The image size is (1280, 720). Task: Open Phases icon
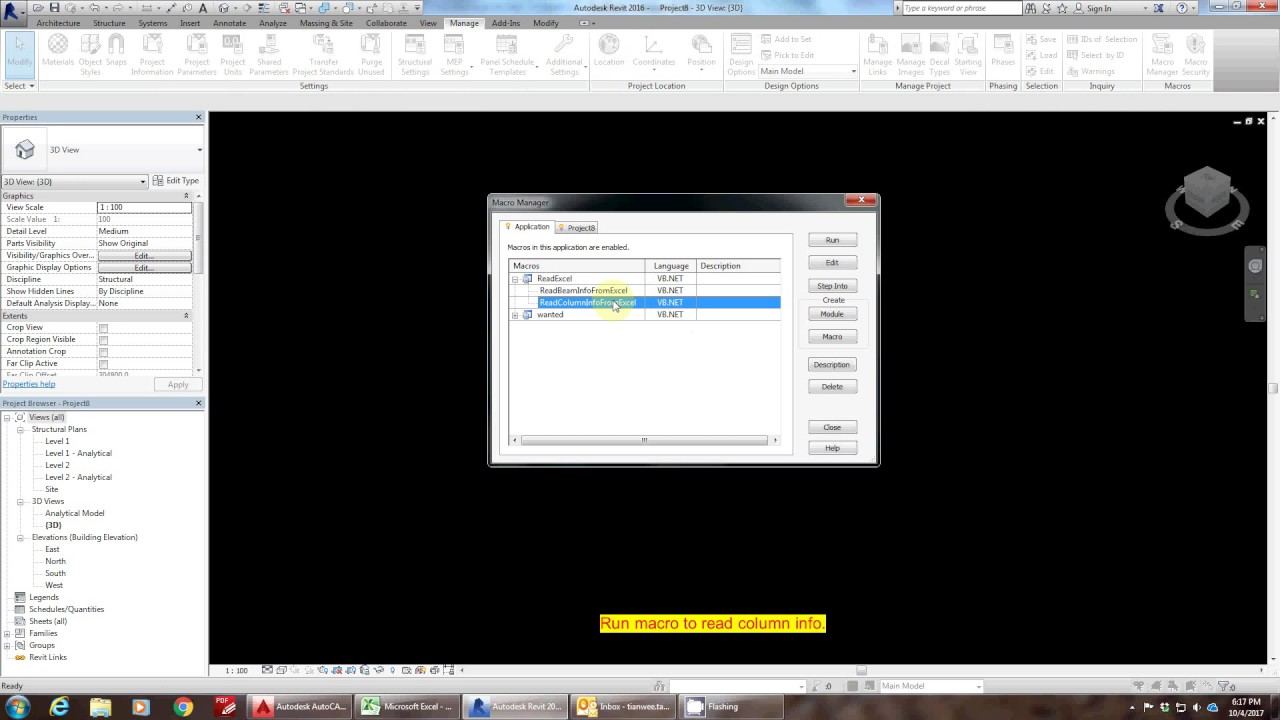coord(1003,51)
